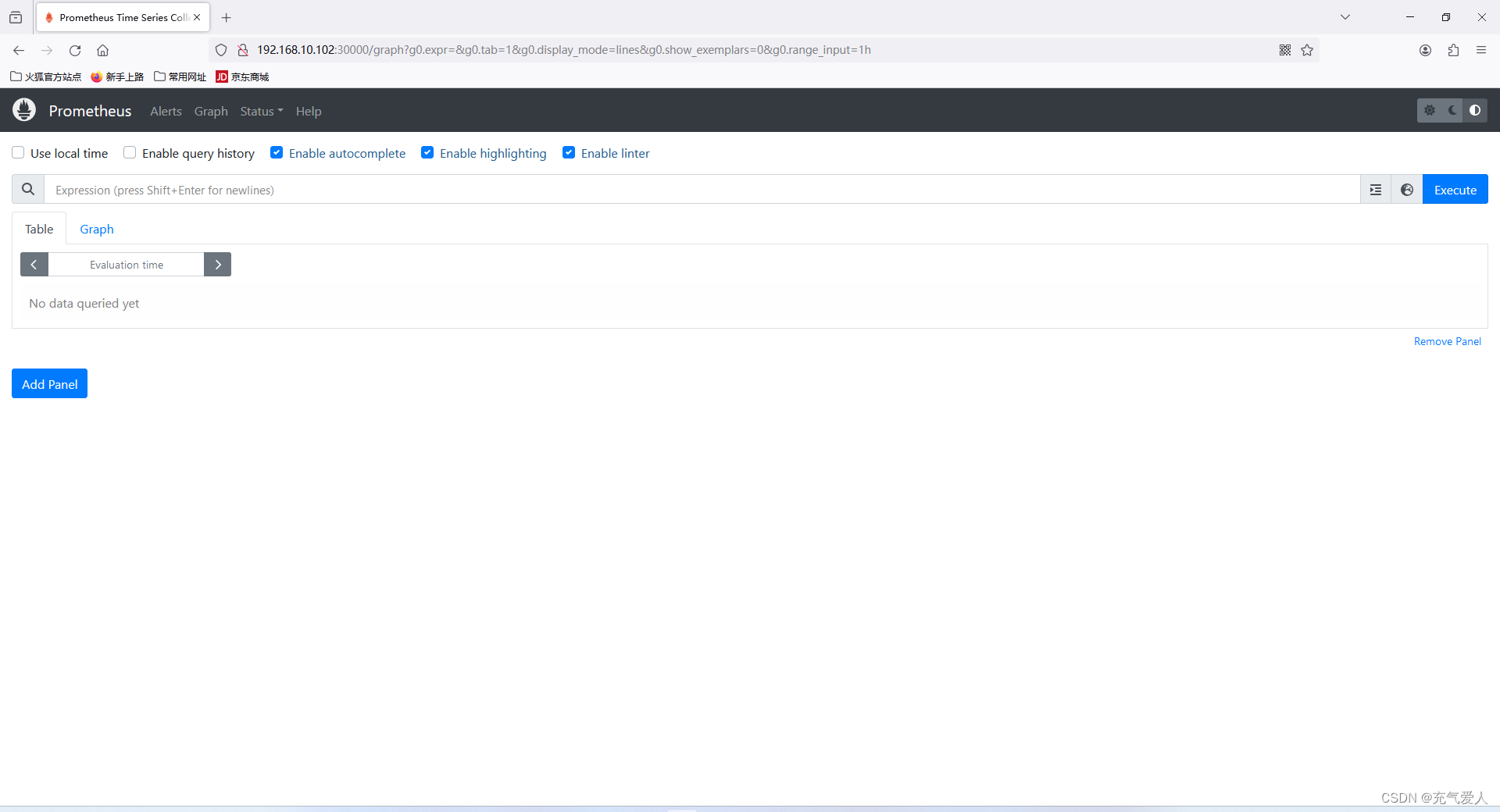
Task: Uncheck Enable linter
Action: coord(569,153)
